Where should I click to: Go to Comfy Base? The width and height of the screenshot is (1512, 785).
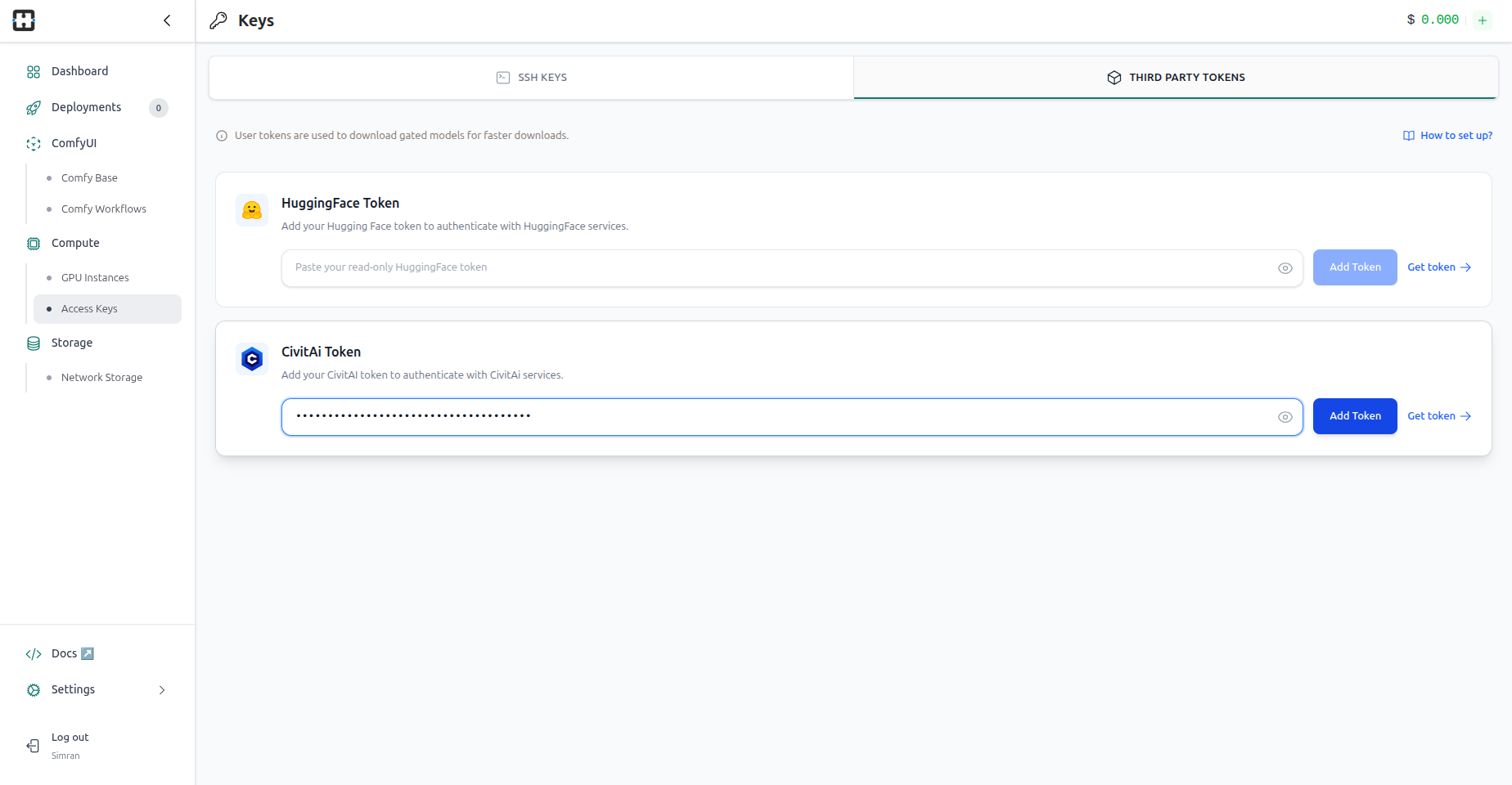[x=89, y=177]
